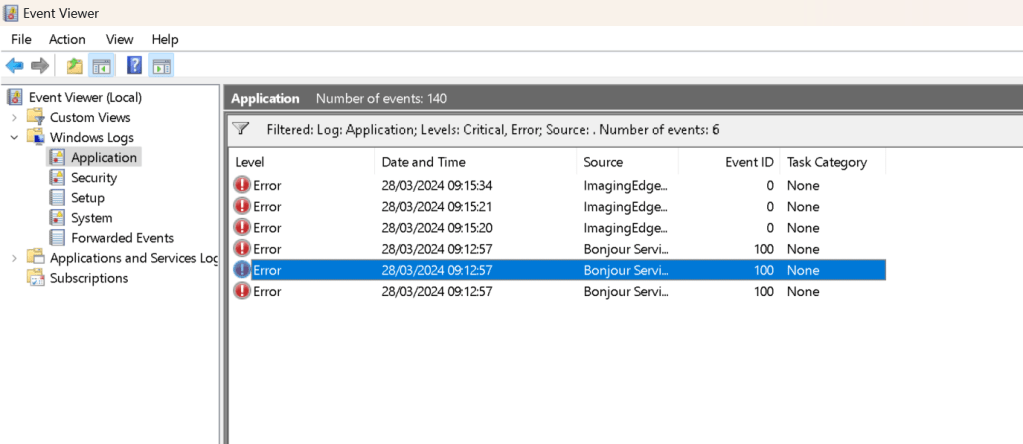Open the File menu
The height and width of the screenshot is (444, 1023).
[21, 40]
